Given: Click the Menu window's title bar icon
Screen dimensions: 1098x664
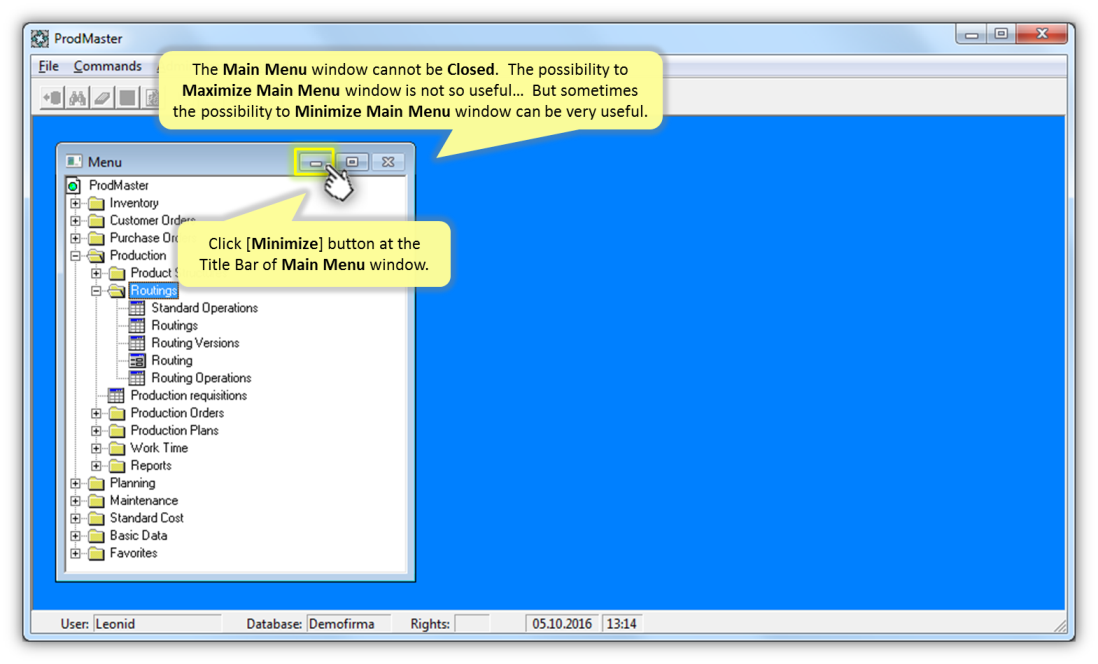Looking at the screenshot, I should pos(74,162).
